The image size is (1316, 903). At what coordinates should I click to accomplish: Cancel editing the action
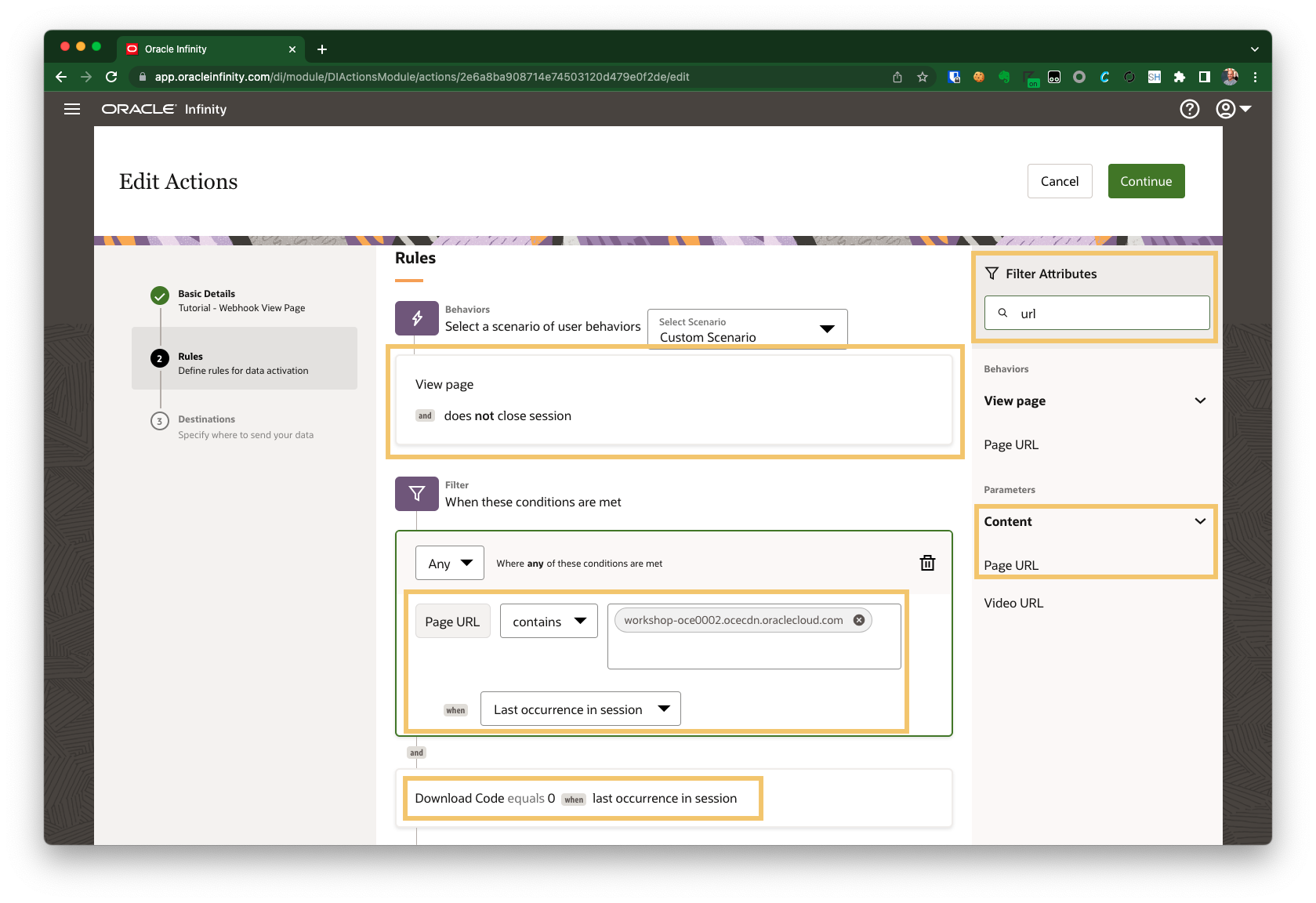point(1060,181)
